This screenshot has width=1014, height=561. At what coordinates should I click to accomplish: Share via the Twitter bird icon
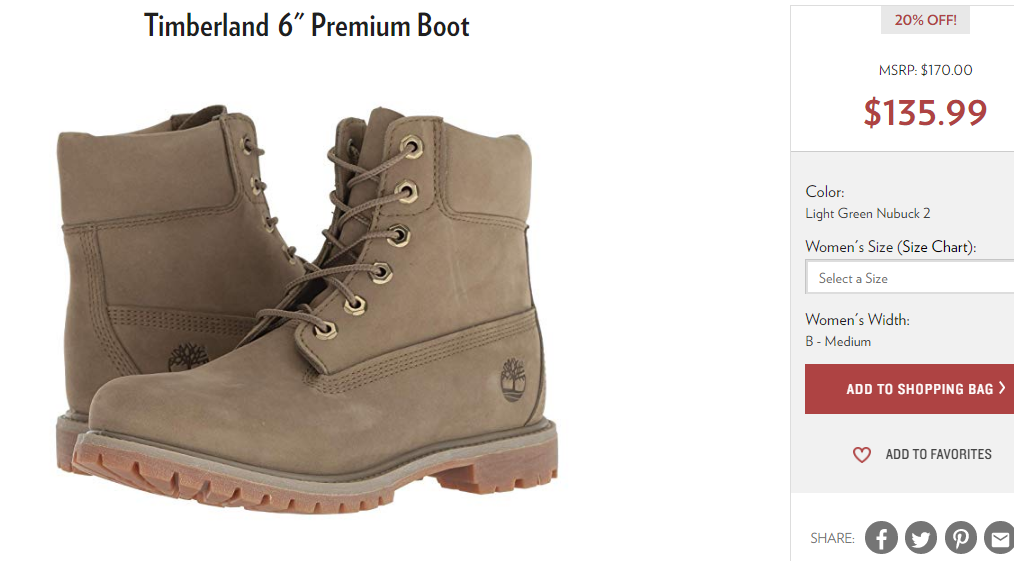[x=921, y=538]
